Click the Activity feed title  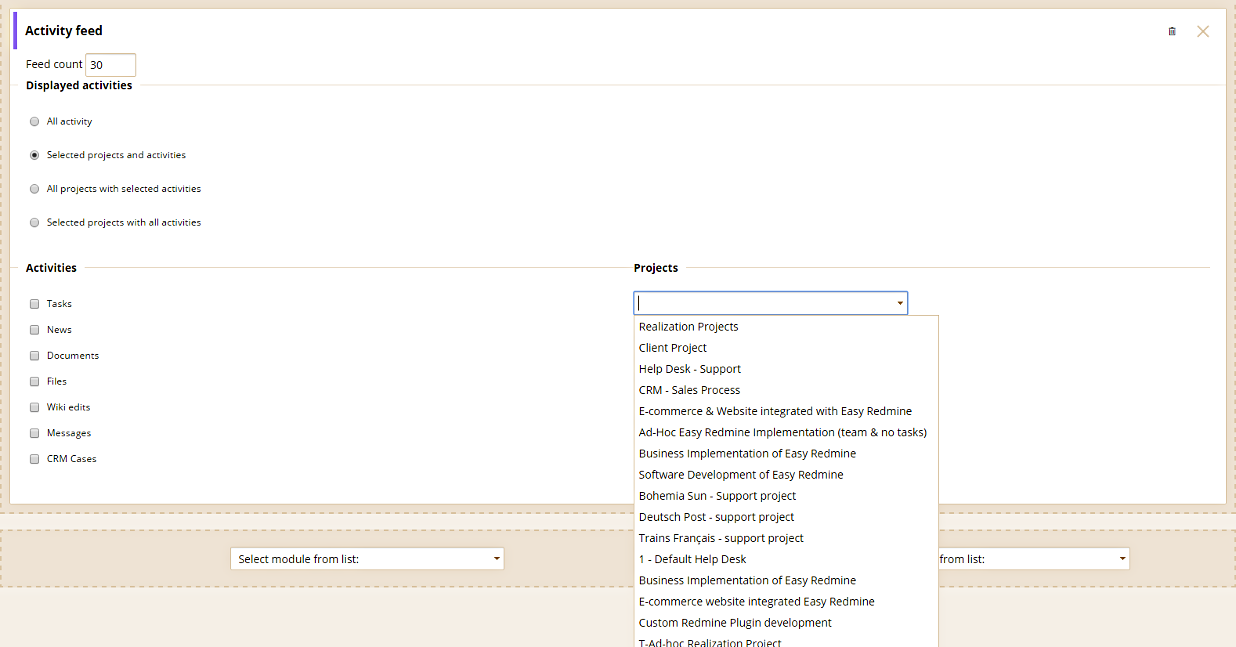pyautogui.click(x=64, y=31)
